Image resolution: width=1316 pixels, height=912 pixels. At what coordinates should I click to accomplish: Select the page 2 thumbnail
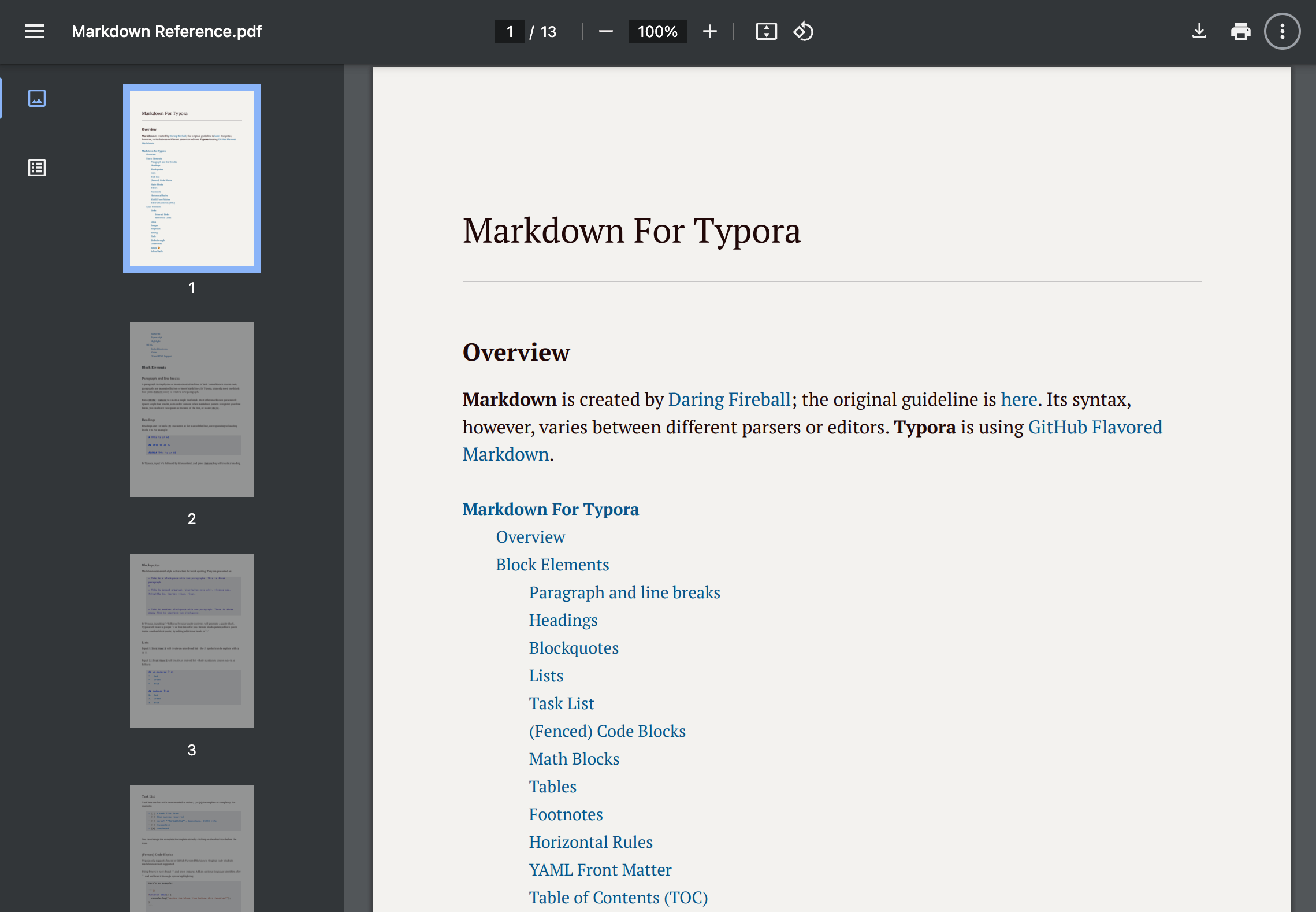click(x=191, y=409)
